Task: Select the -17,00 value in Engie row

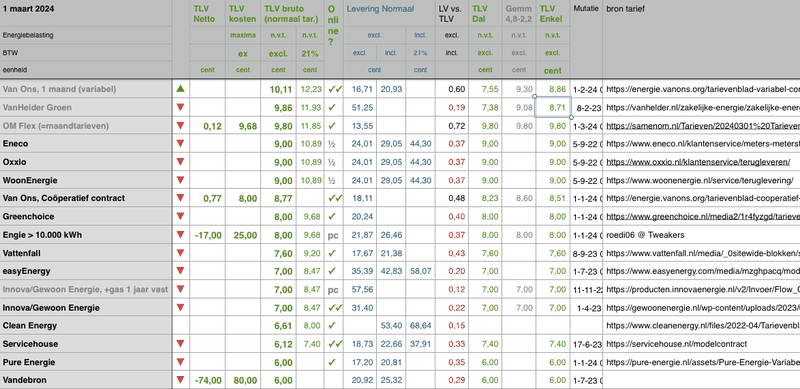Action: 207,235
